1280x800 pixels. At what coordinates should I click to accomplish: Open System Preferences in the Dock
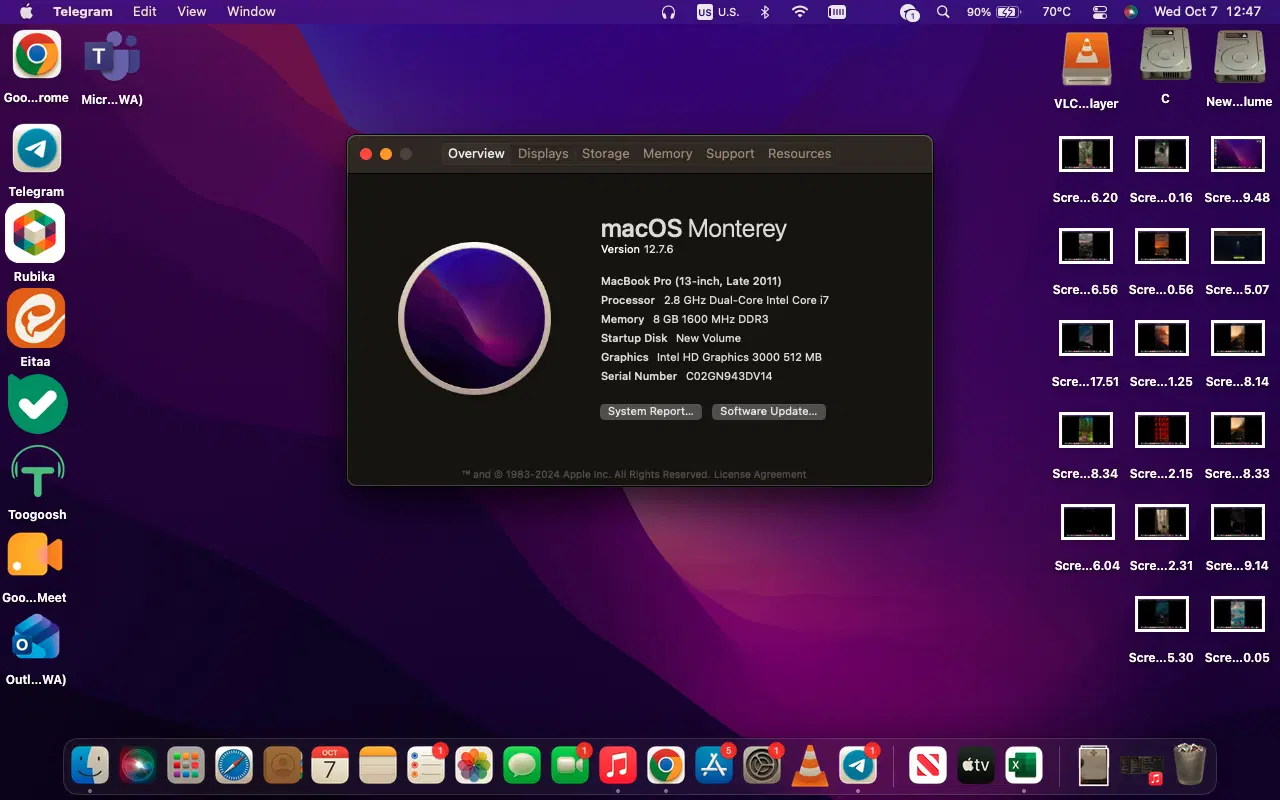(x=762, y=766)
